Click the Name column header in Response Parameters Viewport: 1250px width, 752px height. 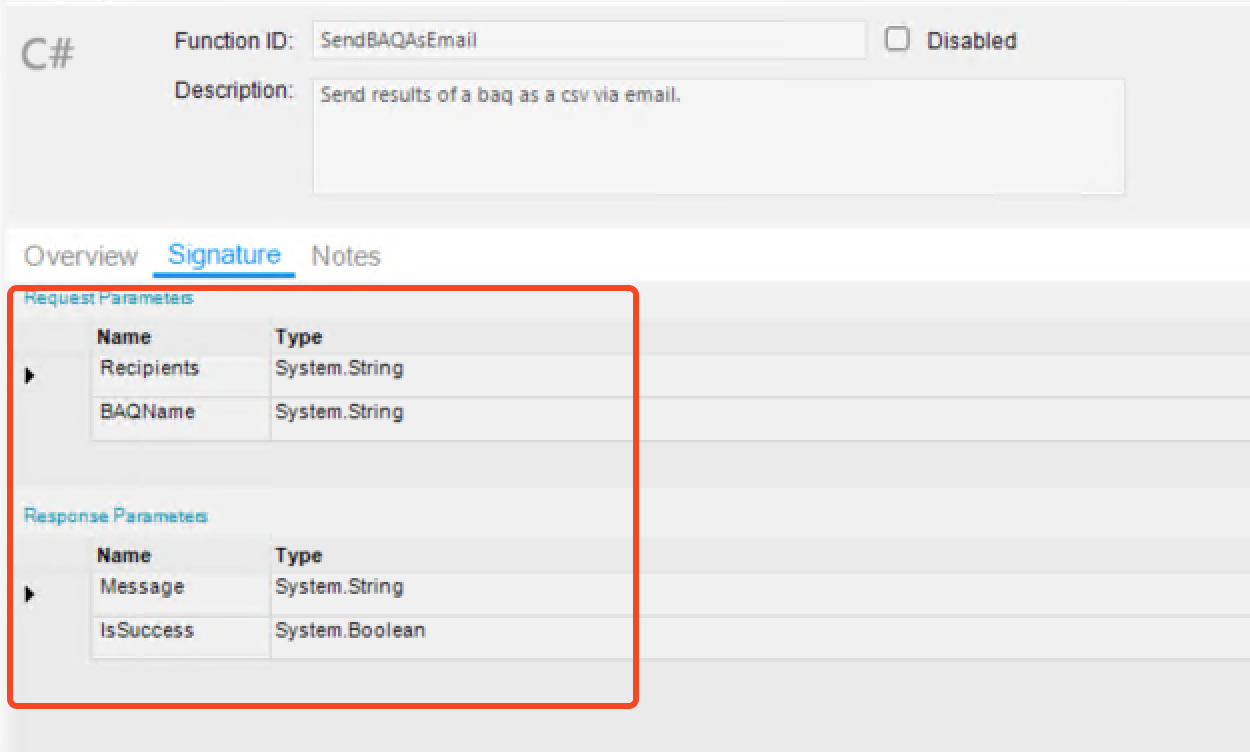point(124,556)
